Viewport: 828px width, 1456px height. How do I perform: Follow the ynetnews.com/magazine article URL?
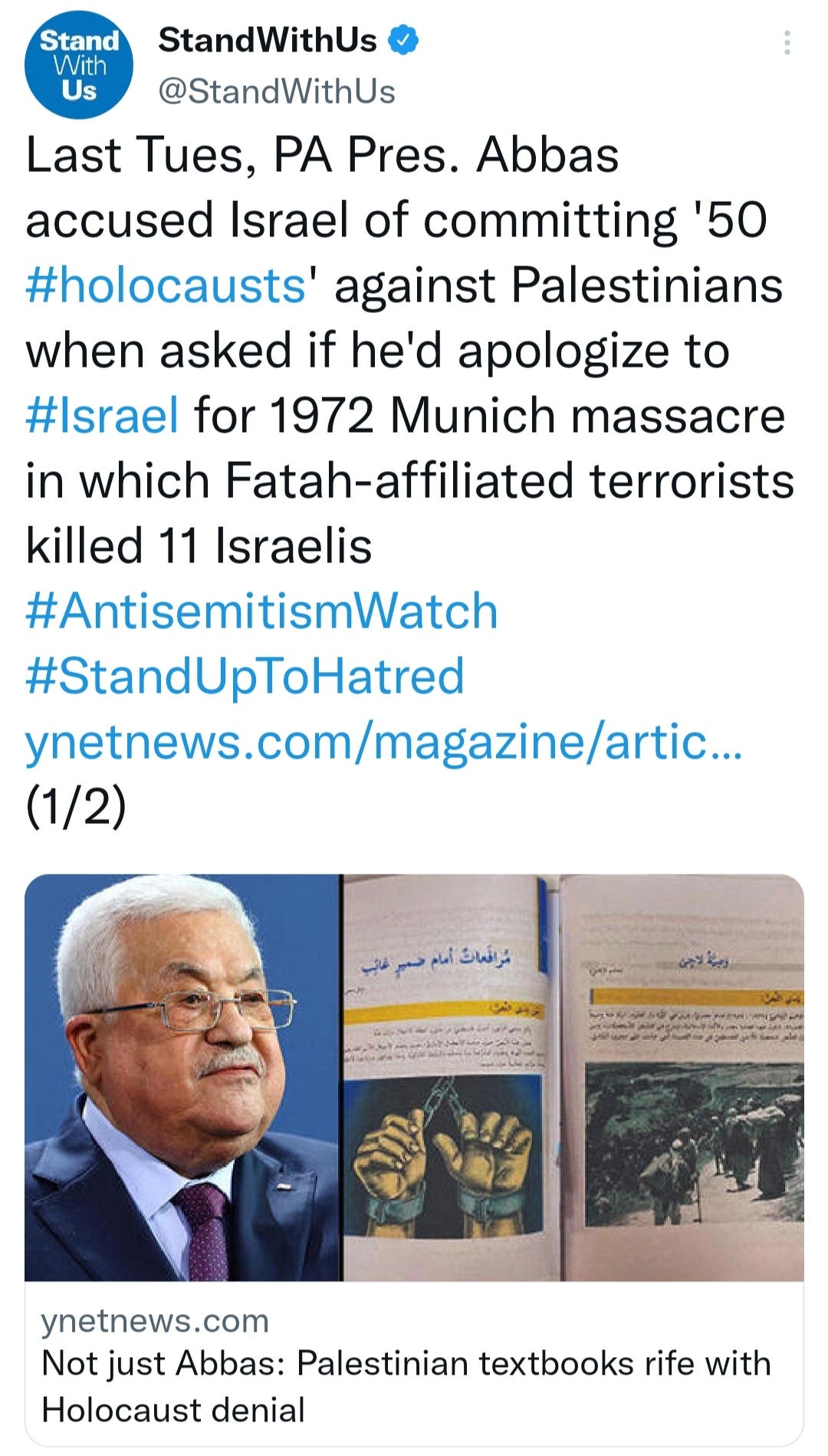[385, 743]
